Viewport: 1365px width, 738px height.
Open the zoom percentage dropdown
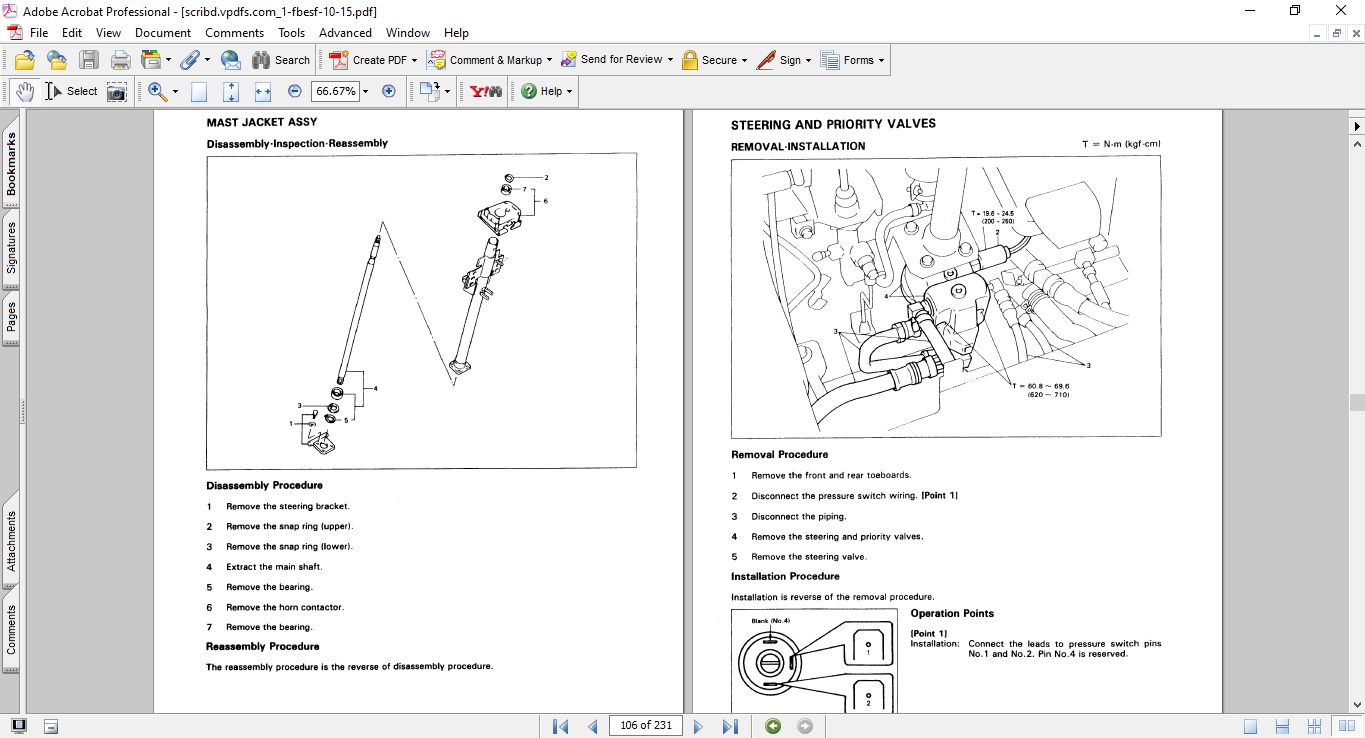tap(365, 91)
